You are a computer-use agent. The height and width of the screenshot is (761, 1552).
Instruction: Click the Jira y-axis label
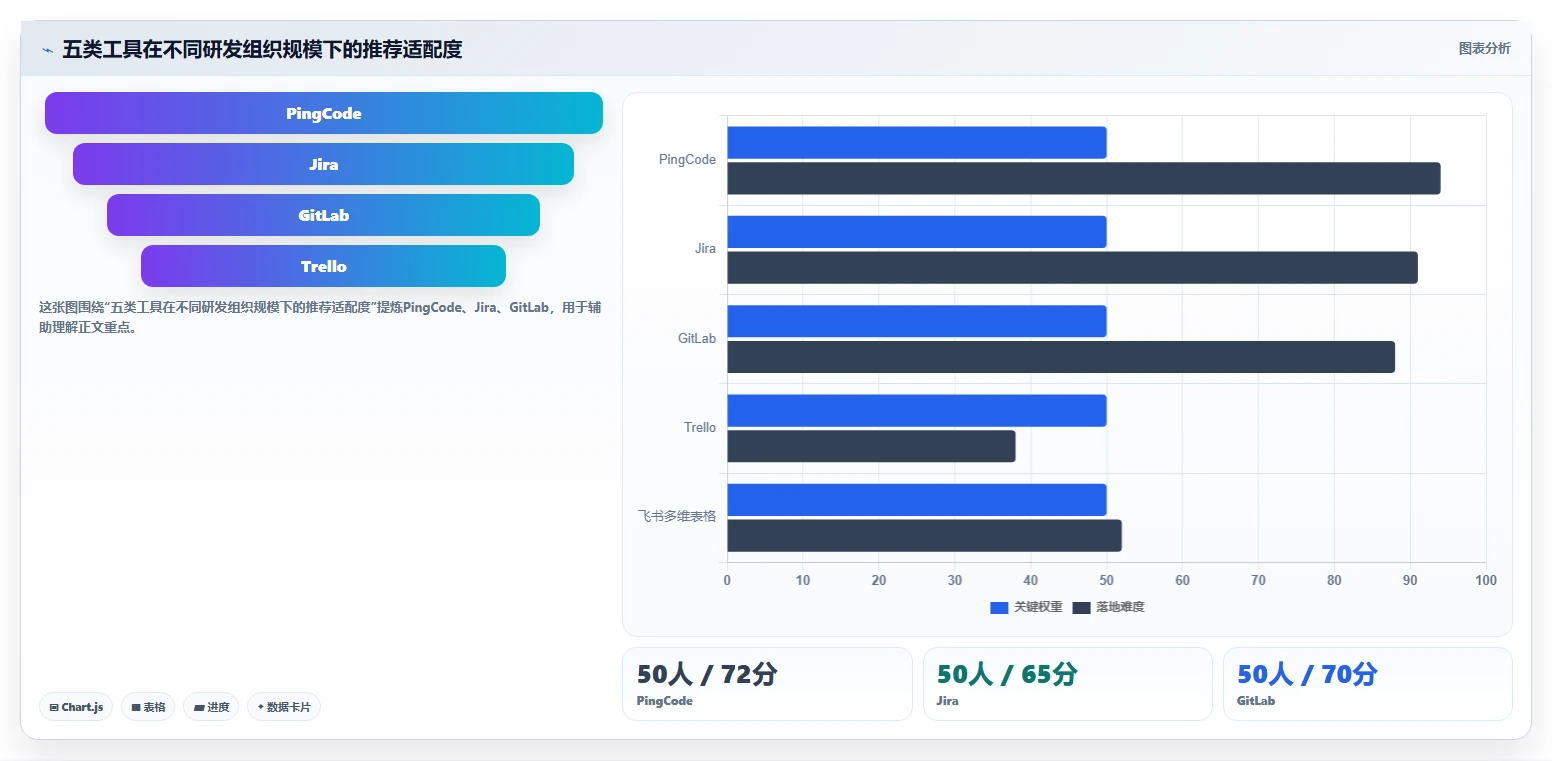point(705,249)
